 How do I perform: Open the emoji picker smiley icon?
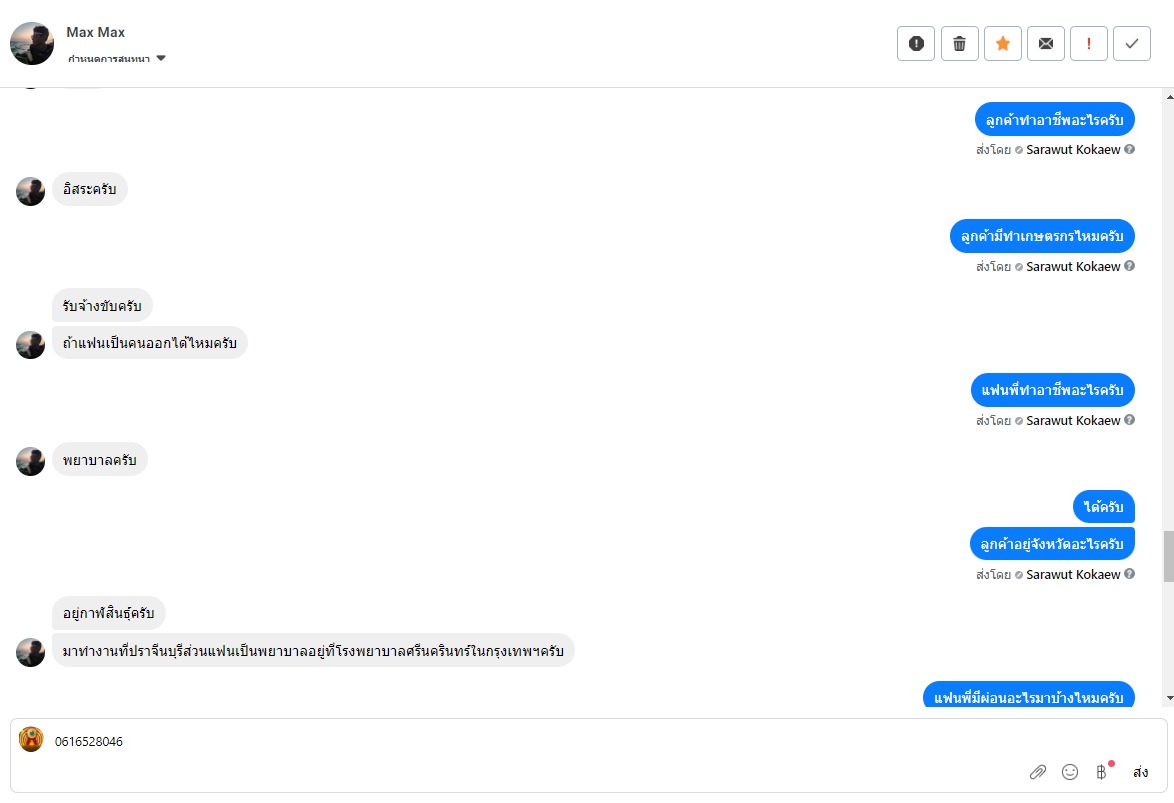pos(1070,772)
